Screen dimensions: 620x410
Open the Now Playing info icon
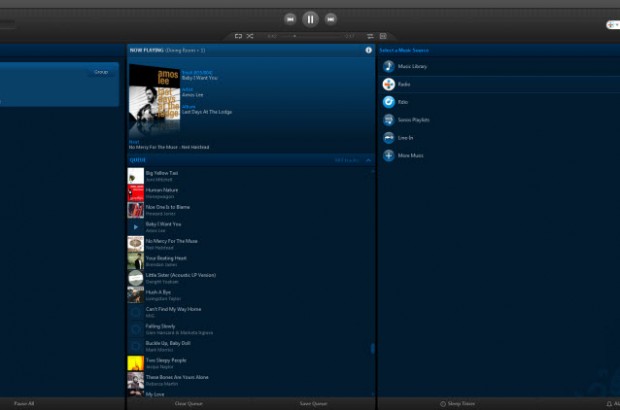tap(368, 49)
